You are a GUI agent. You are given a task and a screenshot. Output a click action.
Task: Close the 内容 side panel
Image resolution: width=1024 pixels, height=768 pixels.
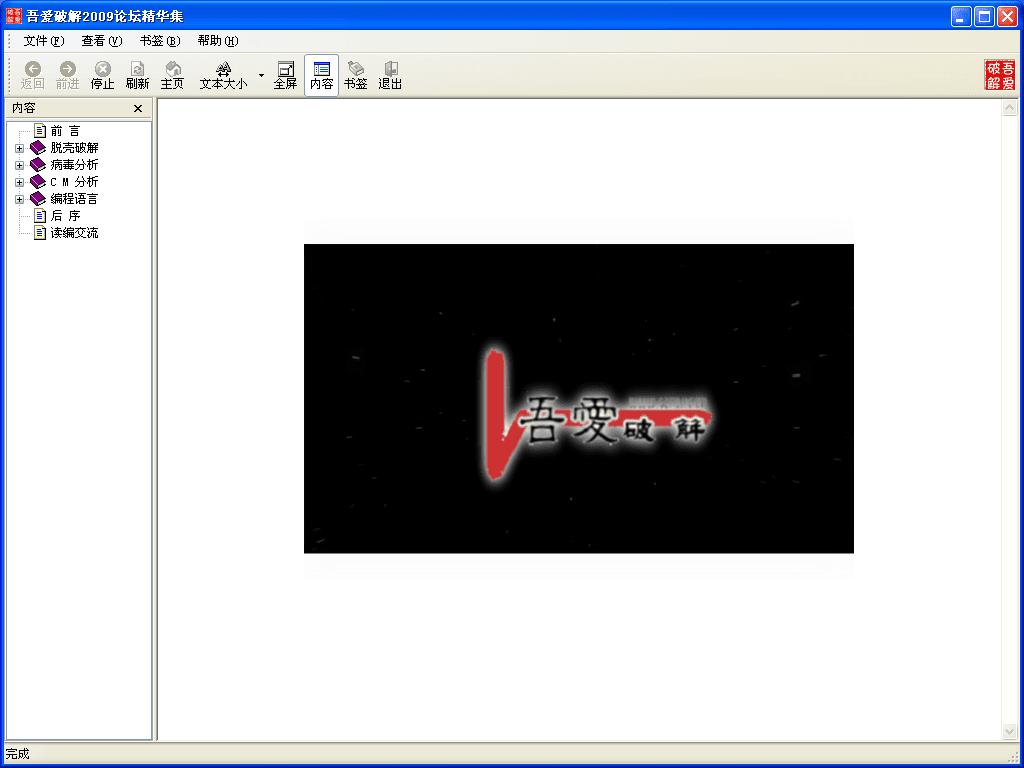click(138, 108)
